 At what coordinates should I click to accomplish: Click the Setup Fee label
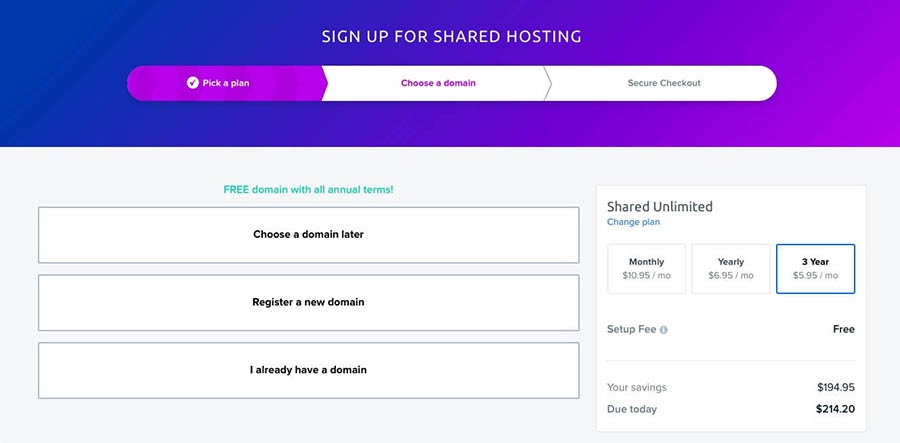(x=631, y=329)
